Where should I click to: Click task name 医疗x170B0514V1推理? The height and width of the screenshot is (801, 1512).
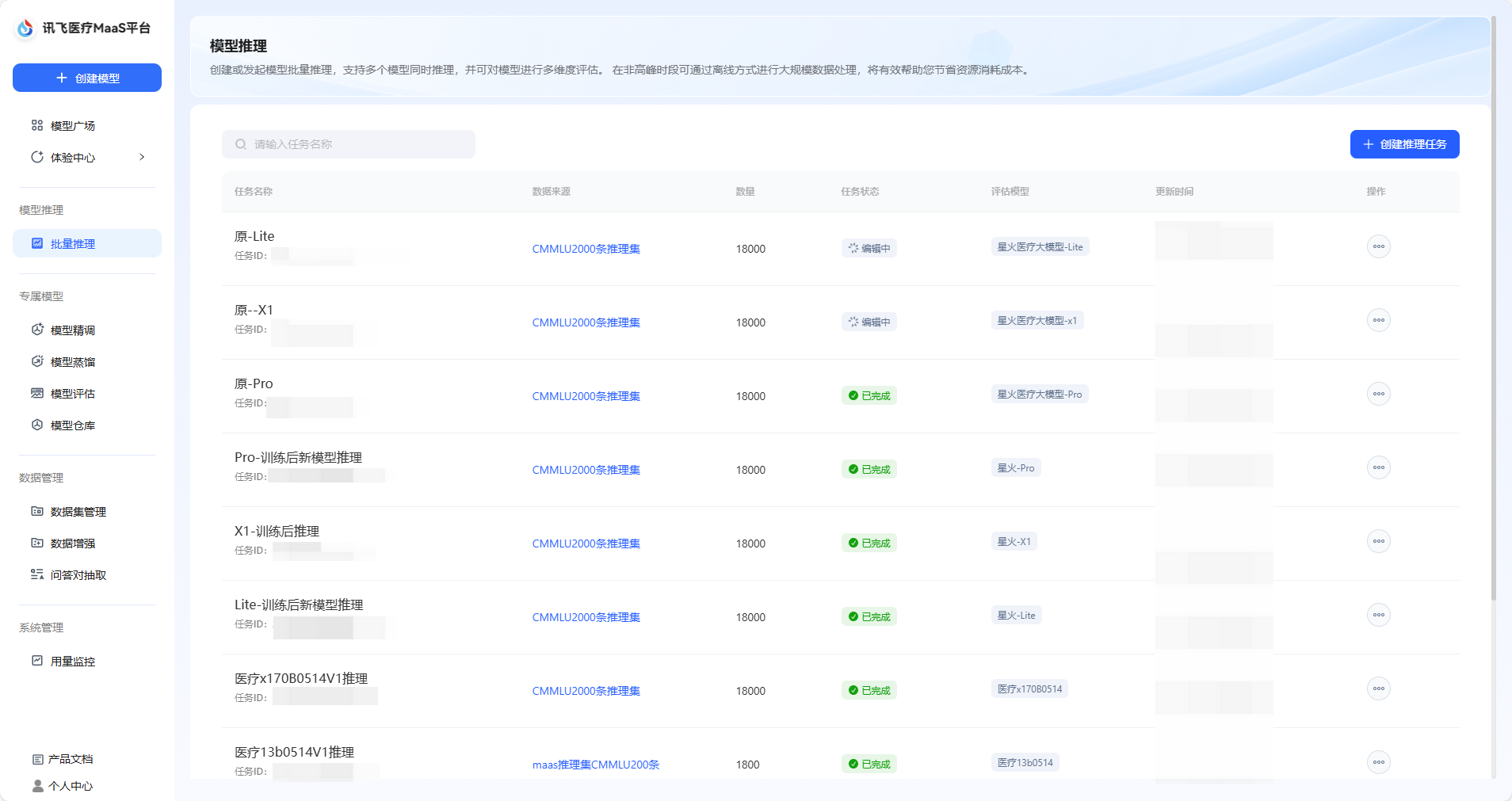coord(301,678)
